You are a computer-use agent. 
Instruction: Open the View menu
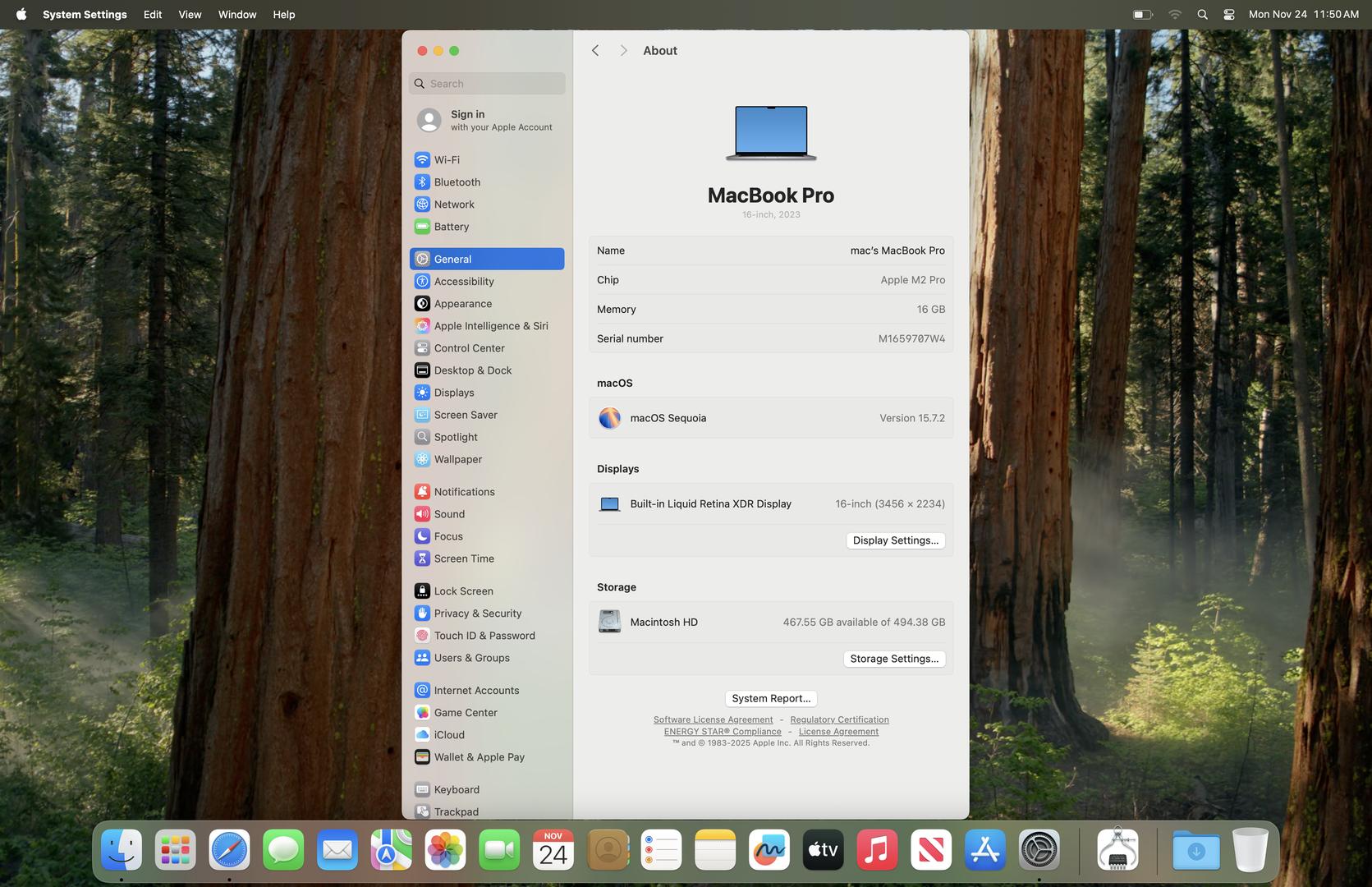pyautogui.click(x=190, y=14)
